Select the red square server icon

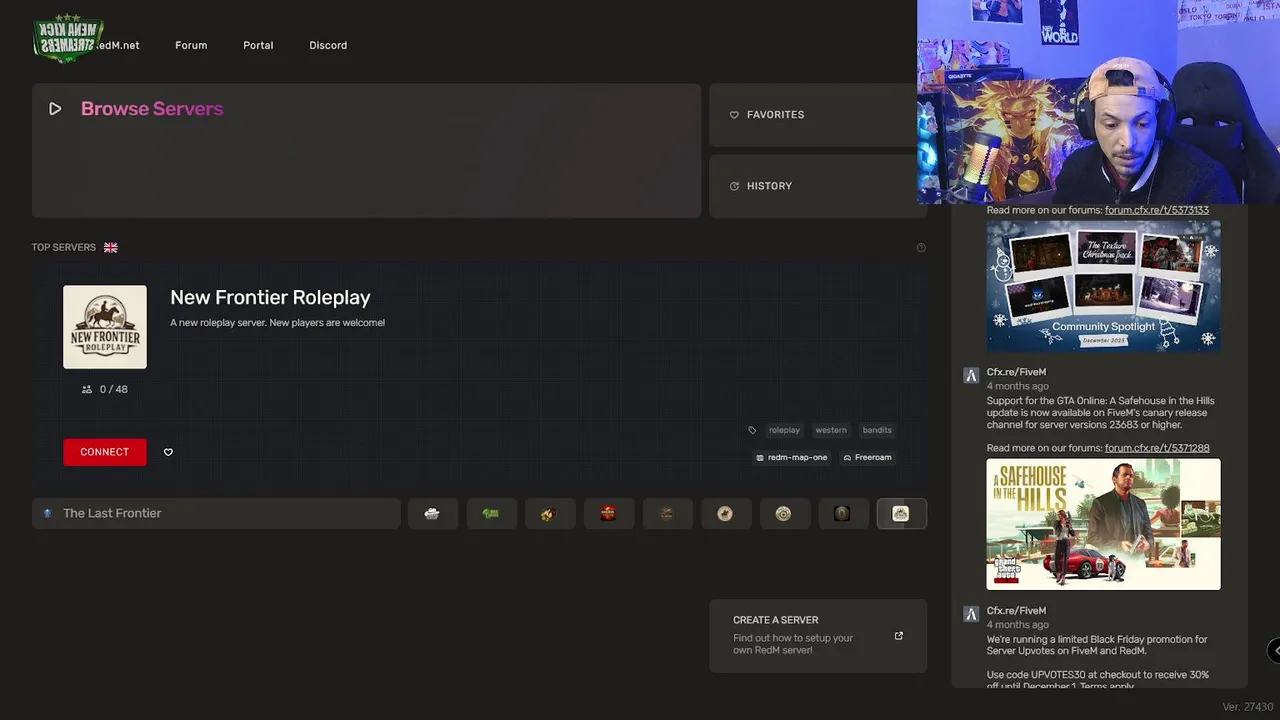(608, 513)
